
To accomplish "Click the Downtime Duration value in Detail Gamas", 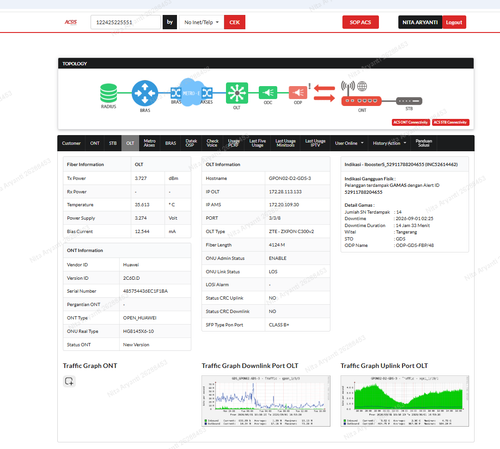I will (413, 226).
